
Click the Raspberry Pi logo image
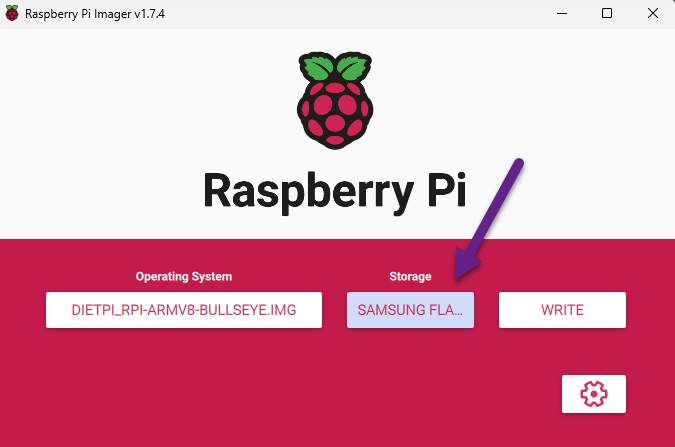click(x=335, y=100)
